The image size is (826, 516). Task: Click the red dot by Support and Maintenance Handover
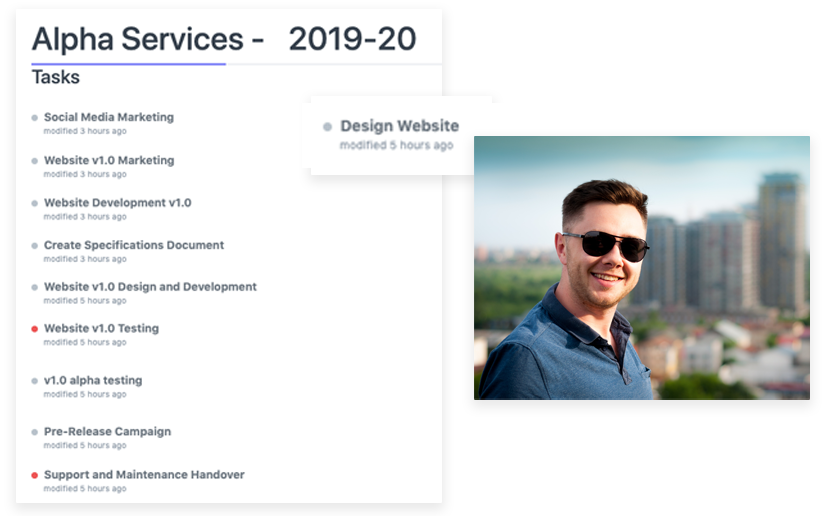[x=35, y=476]
